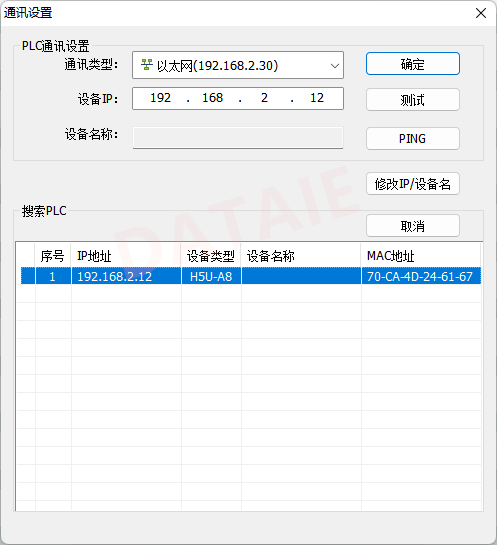Run PING on the device
The height and width of the screenshot is (545, 497).
pos(413,139)
